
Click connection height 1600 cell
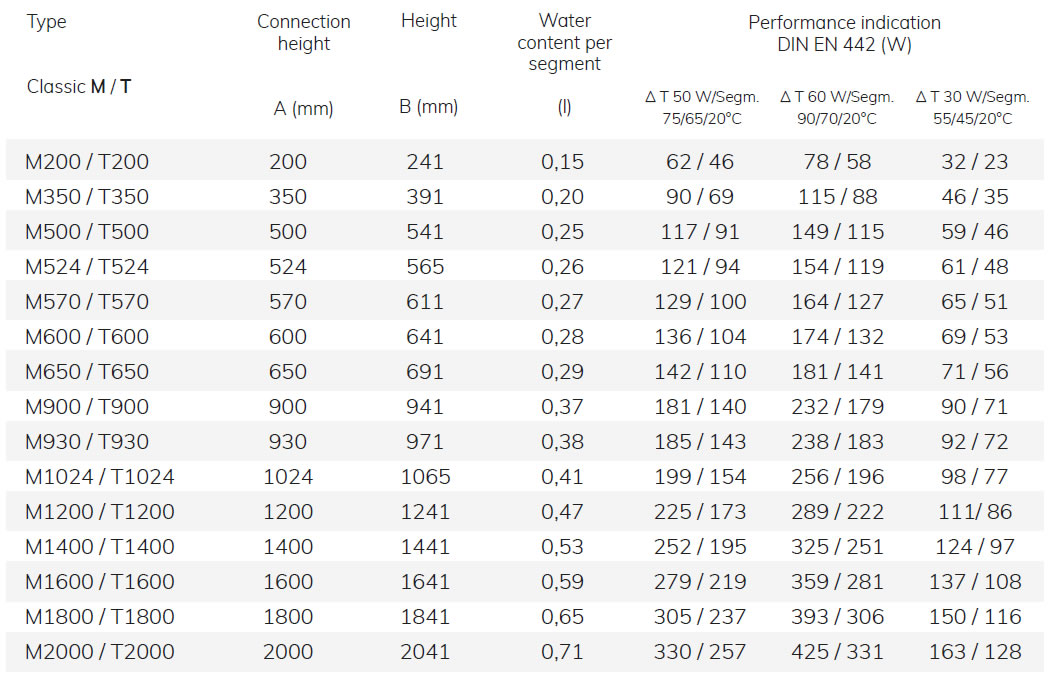(x=288, y=582)
